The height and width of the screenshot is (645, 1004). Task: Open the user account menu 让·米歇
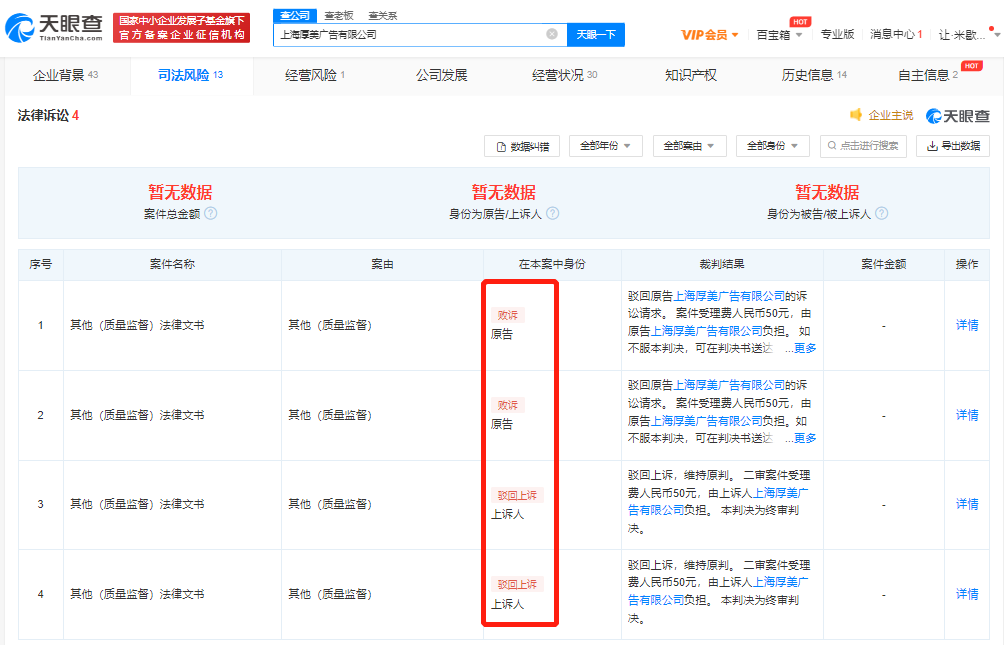point(968,35)
